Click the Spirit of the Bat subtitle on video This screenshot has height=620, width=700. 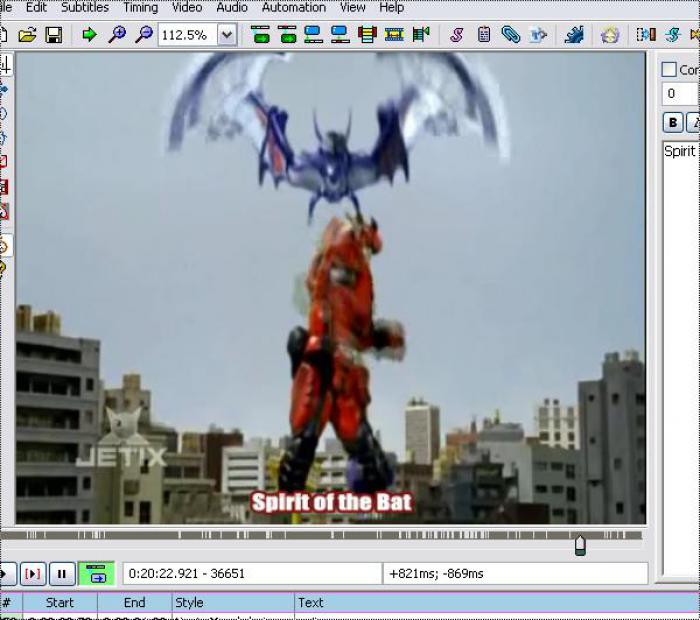coord(331,502)
